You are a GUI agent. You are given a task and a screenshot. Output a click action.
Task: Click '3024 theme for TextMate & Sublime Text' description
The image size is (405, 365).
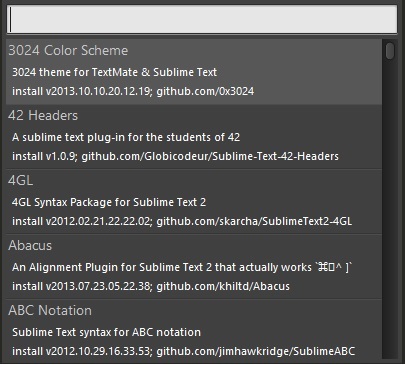click(114, 72)
